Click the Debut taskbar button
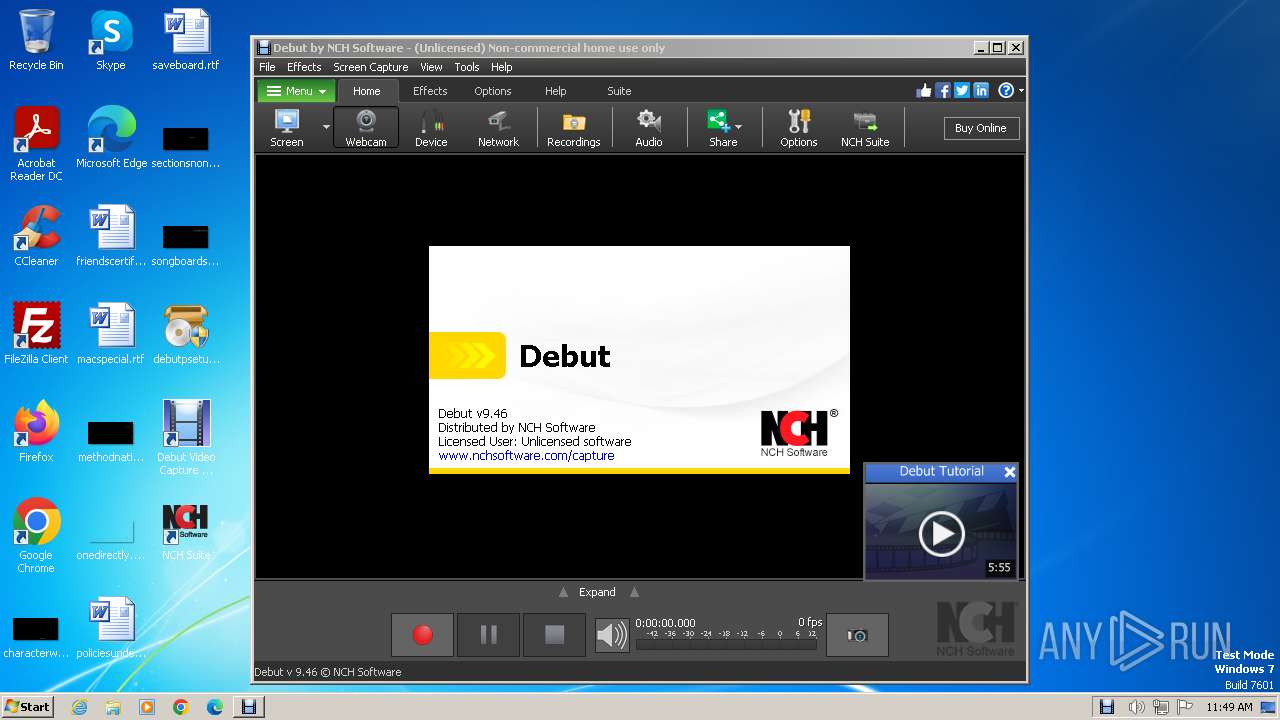1280x720 pixels. pos(249,707)
